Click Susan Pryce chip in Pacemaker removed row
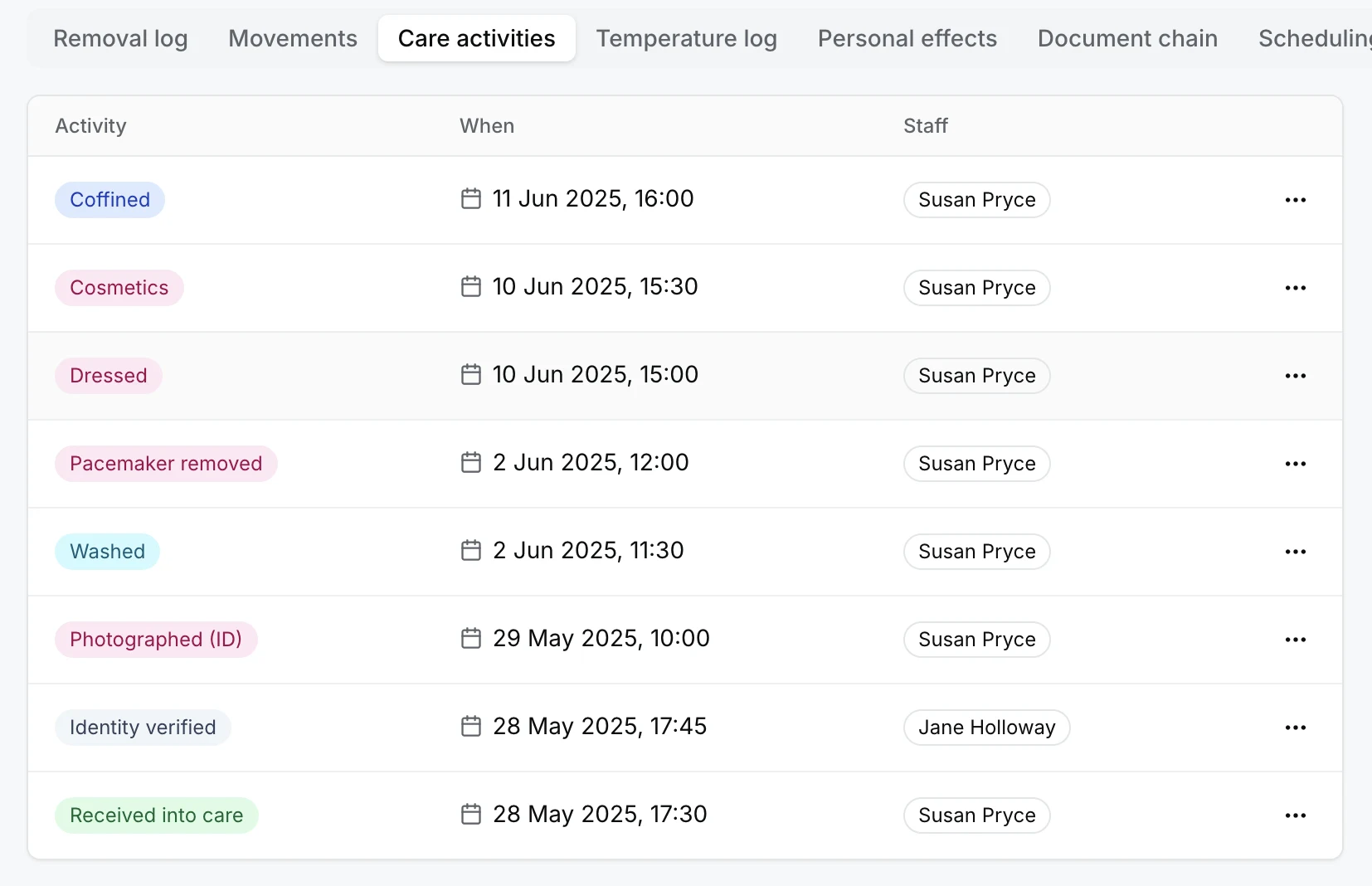This screenshot has width=1372, height=886. [x=977, y=464]
